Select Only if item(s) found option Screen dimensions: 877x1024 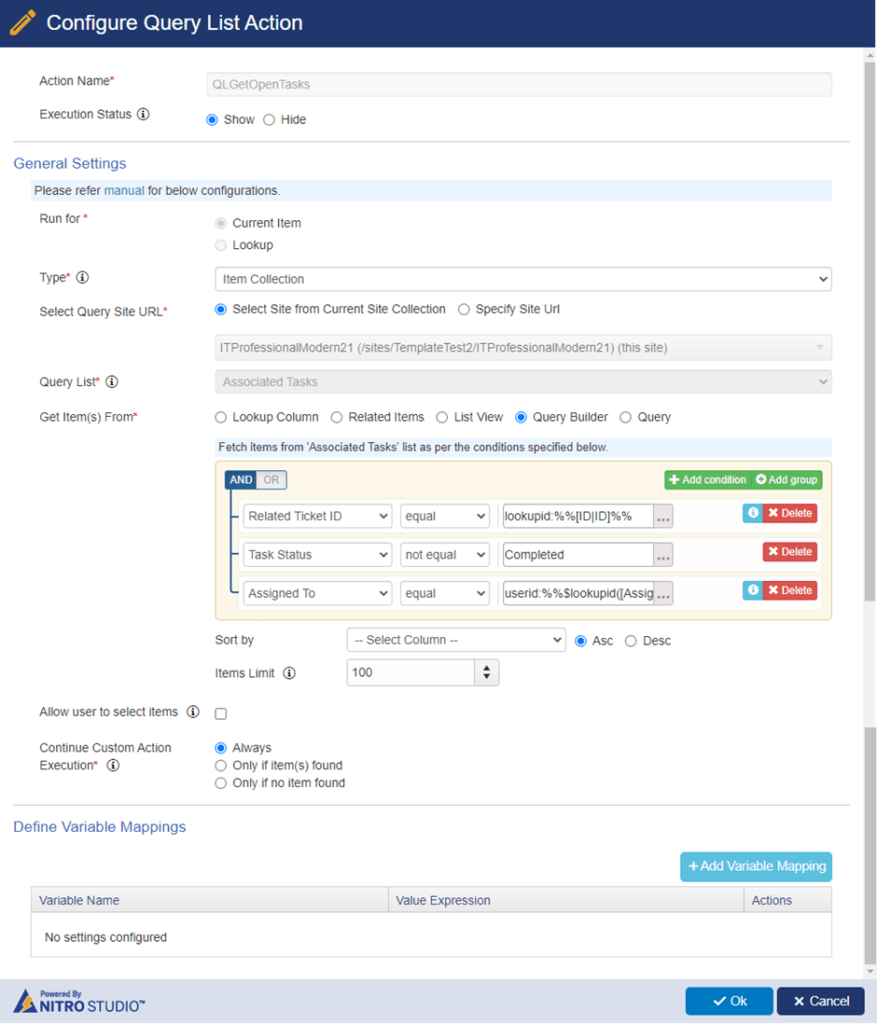(x=221, y=765)
